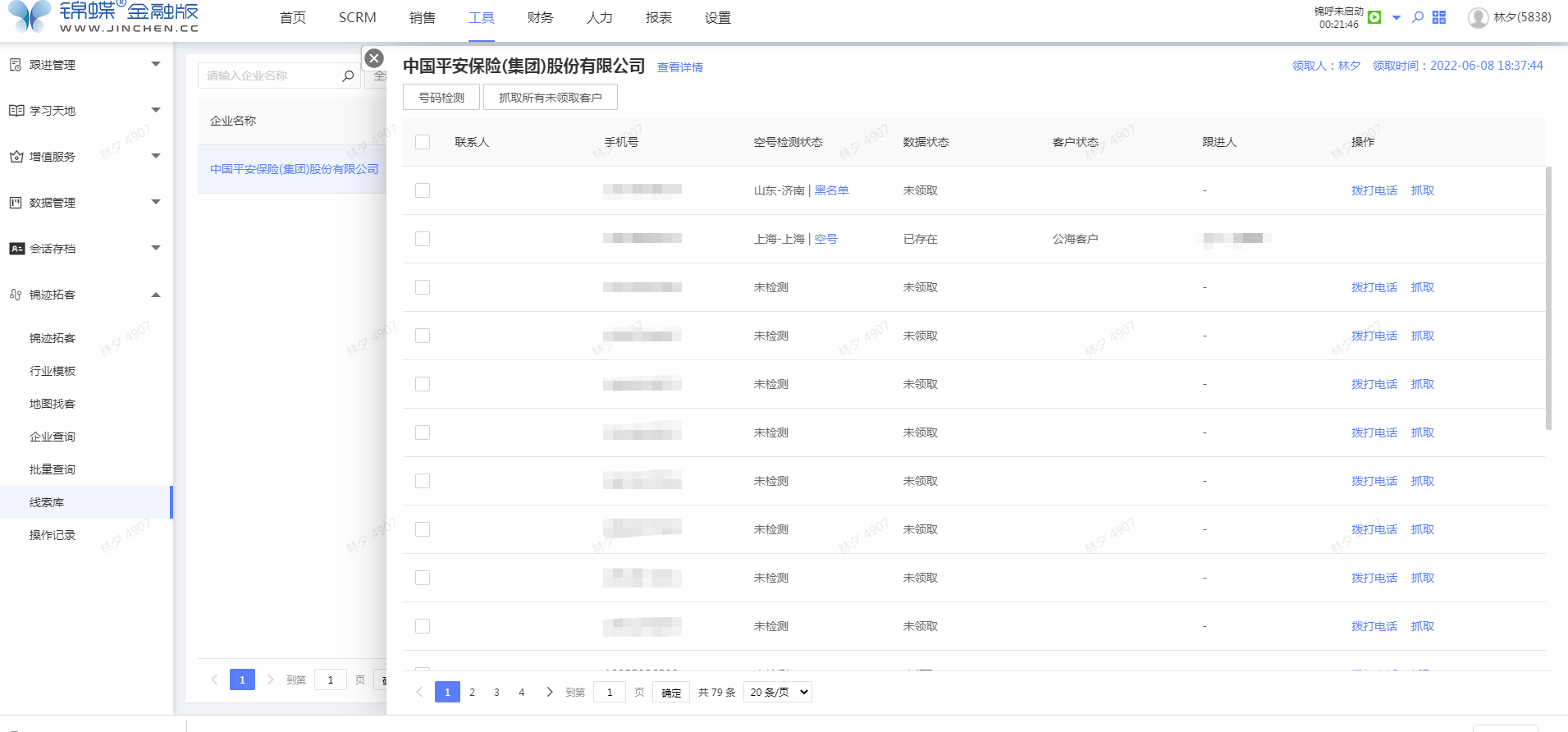Viewport: 1568px width, 732px height.
Task: Click 拨打电话 in 黑名单 row
Action: 1374,190
